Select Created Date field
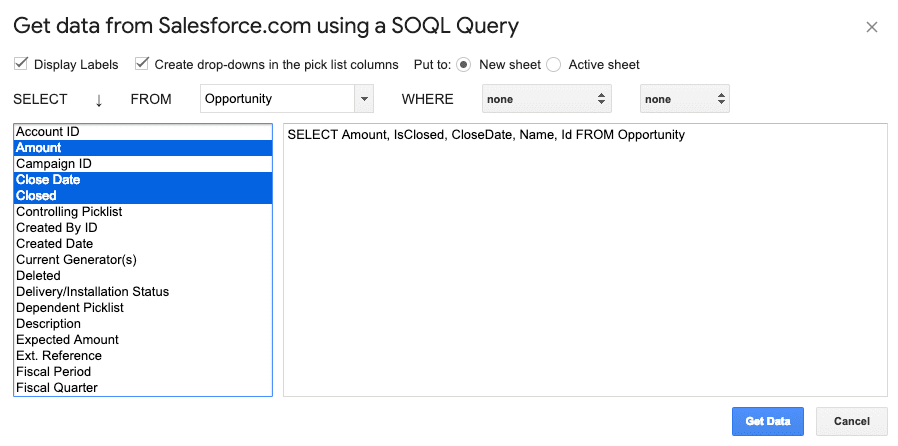898x446 pixels. [143, 244]
